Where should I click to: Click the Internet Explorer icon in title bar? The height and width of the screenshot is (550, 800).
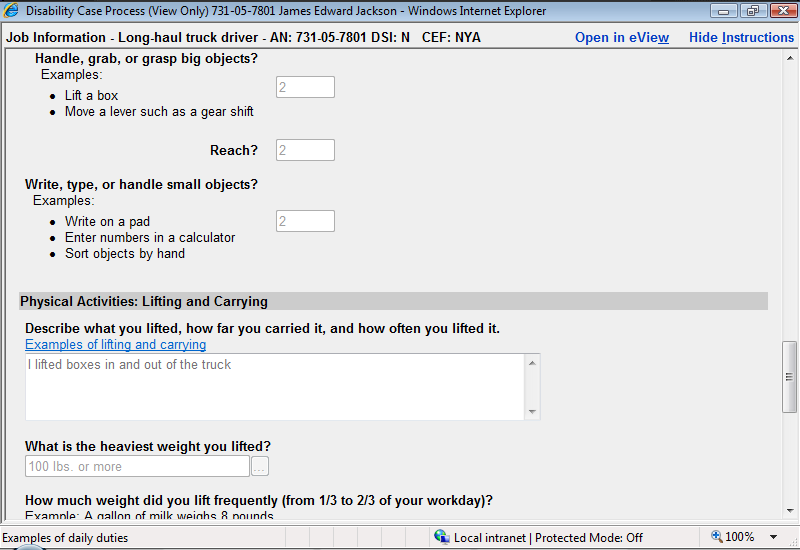coord(11,11)
